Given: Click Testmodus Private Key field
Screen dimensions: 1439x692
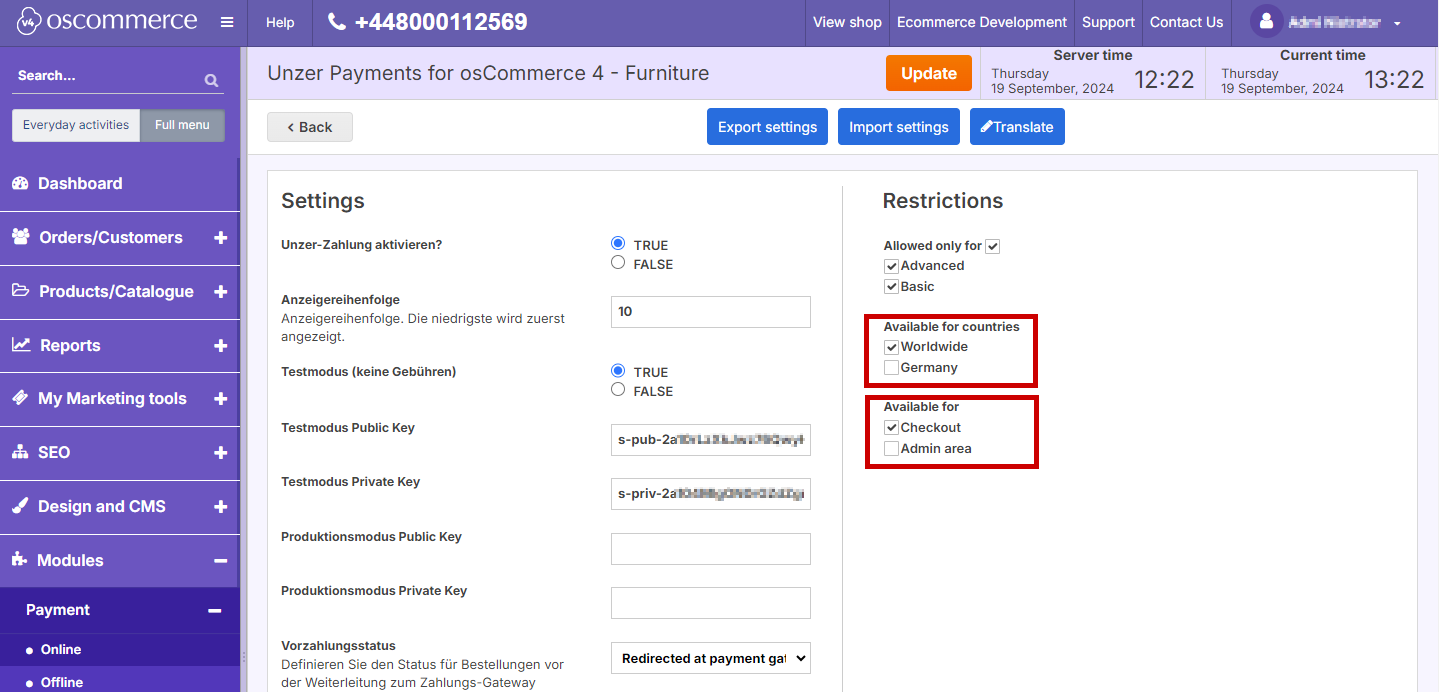Looking at the screenshot, I should click(x=710, y=493).
